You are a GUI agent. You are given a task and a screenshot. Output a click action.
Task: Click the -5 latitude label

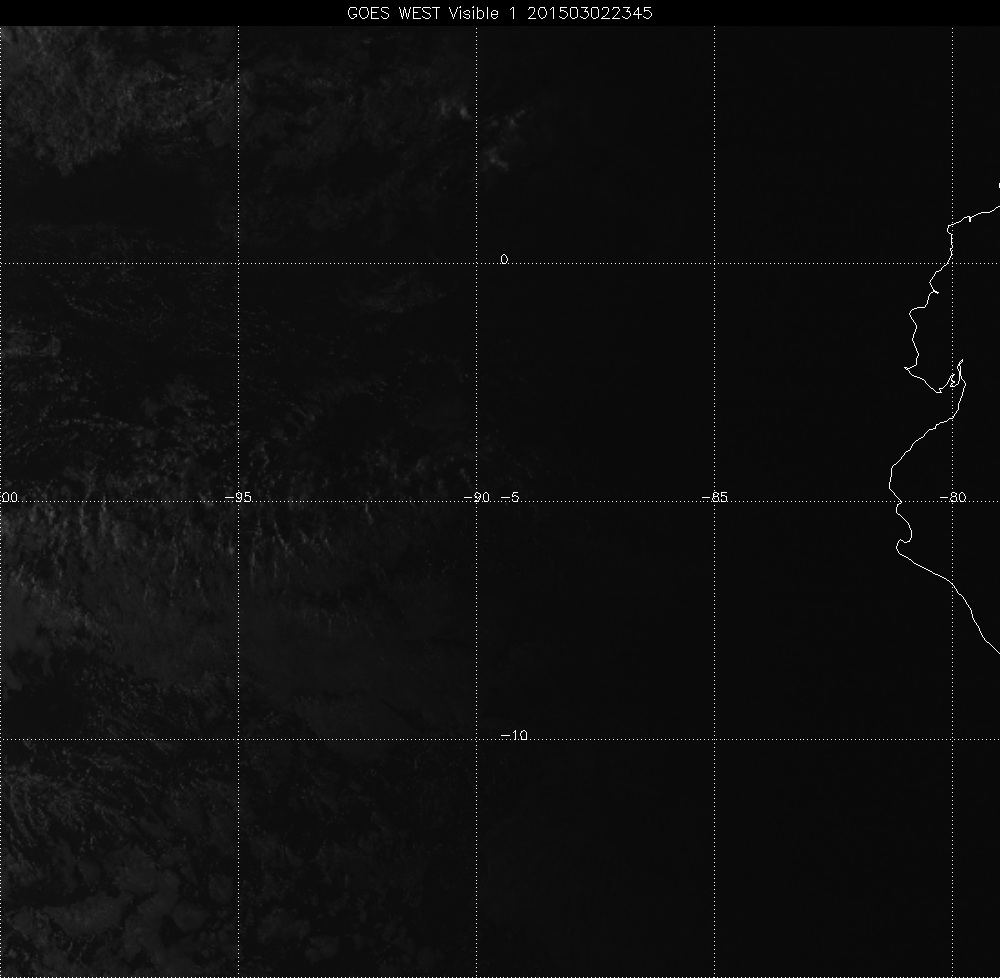(509, 497)
